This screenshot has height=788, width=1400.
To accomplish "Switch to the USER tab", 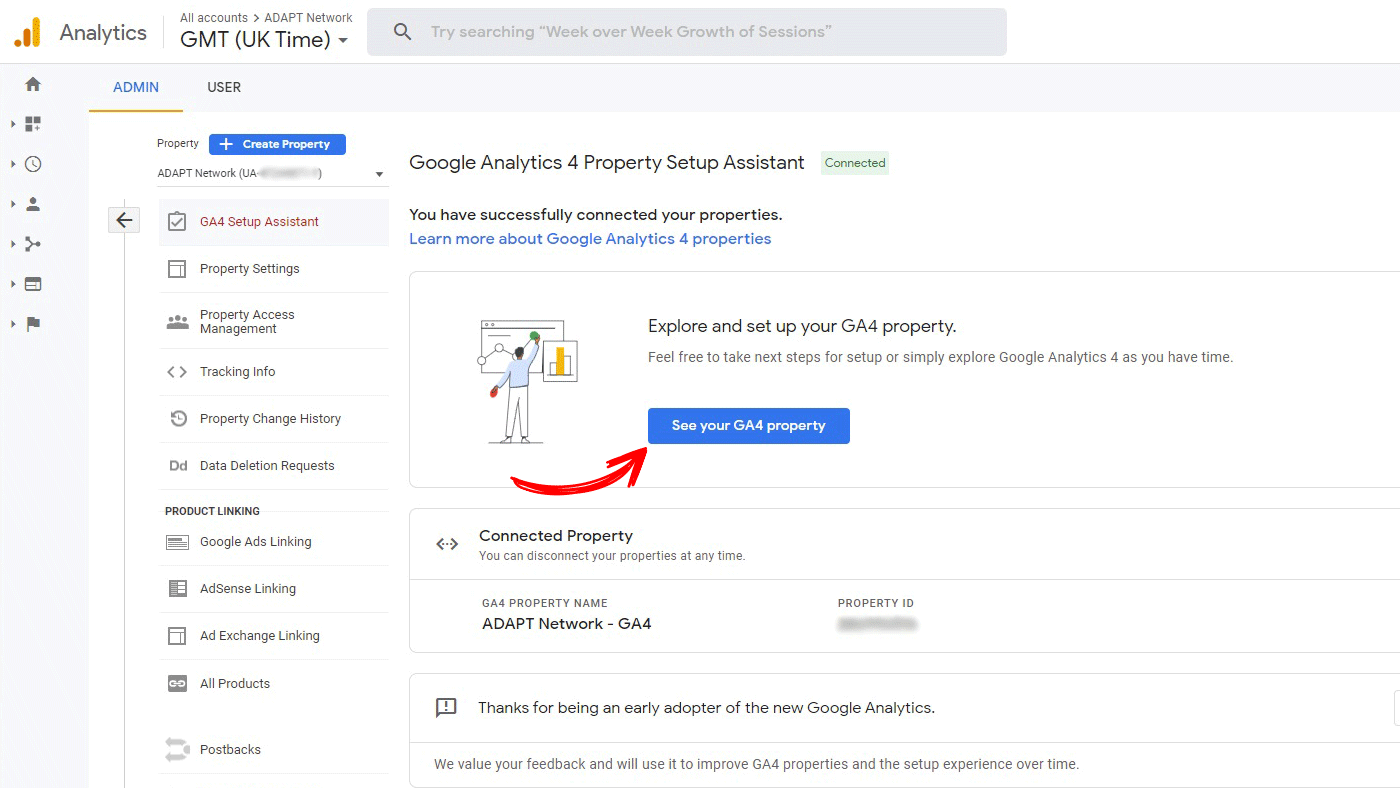I will pyautogui.click(x=224, y=87).
